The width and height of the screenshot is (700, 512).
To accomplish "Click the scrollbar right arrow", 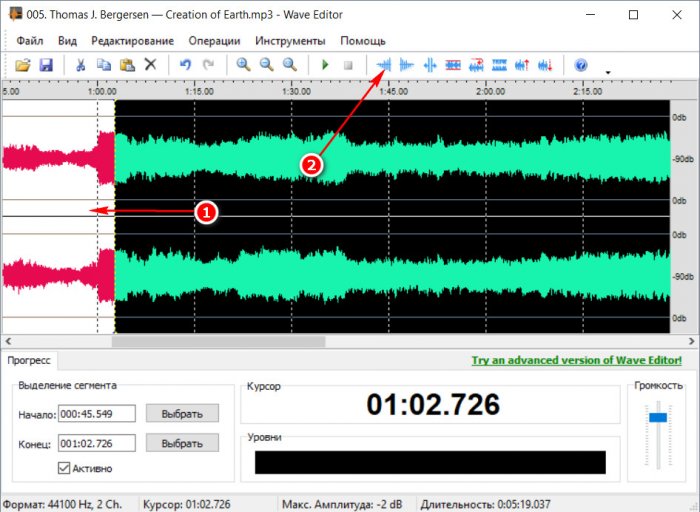I will click(692, 341).
